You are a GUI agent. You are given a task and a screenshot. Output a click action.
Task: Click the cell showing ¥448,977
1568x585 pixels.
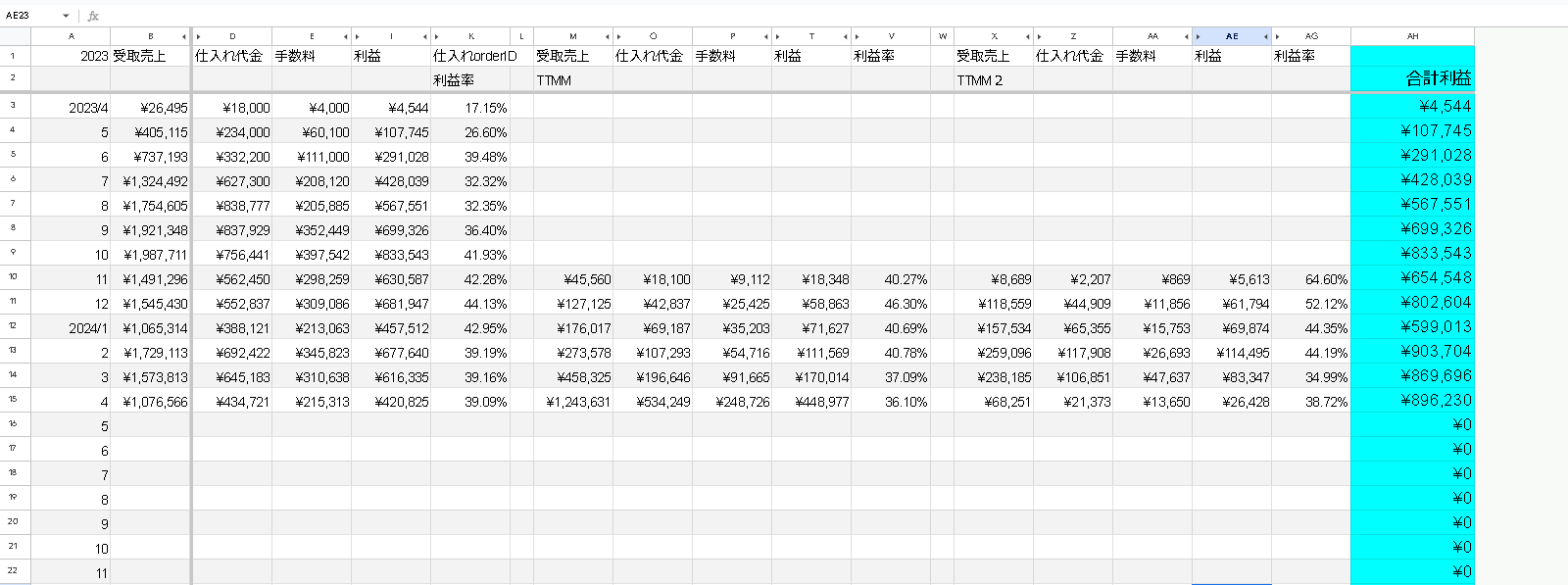point(811,401)
